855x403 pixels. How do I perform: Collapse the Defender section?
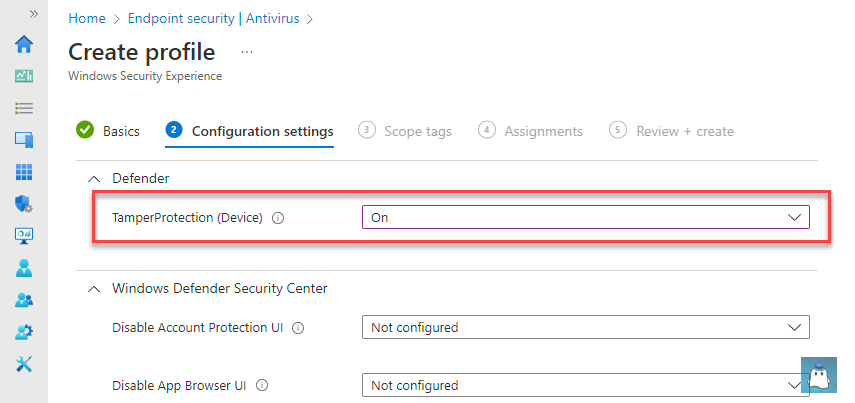coord(94,179)
